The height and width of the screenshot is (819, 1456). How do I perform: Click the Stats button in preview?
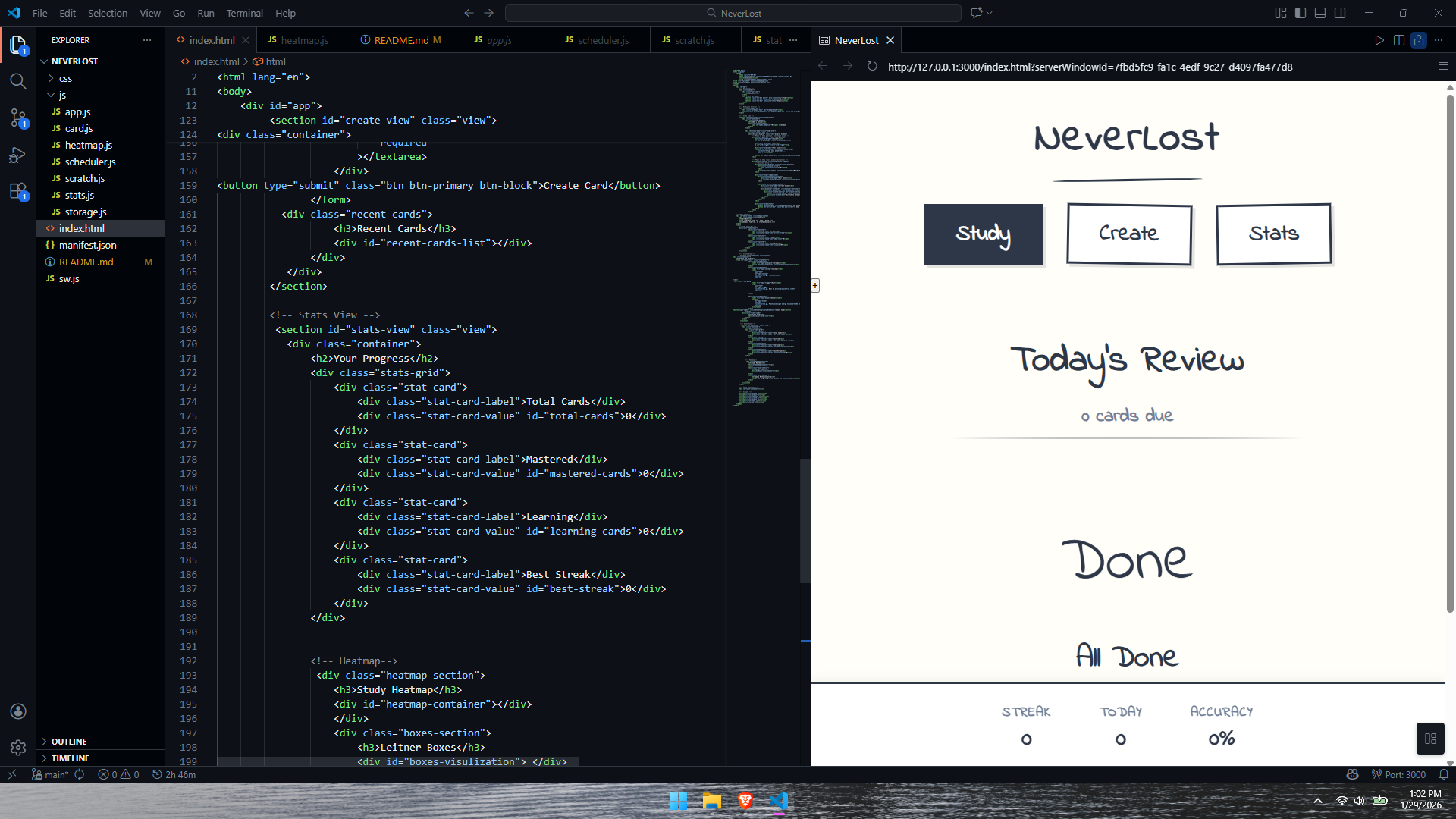coord(1273,234)
